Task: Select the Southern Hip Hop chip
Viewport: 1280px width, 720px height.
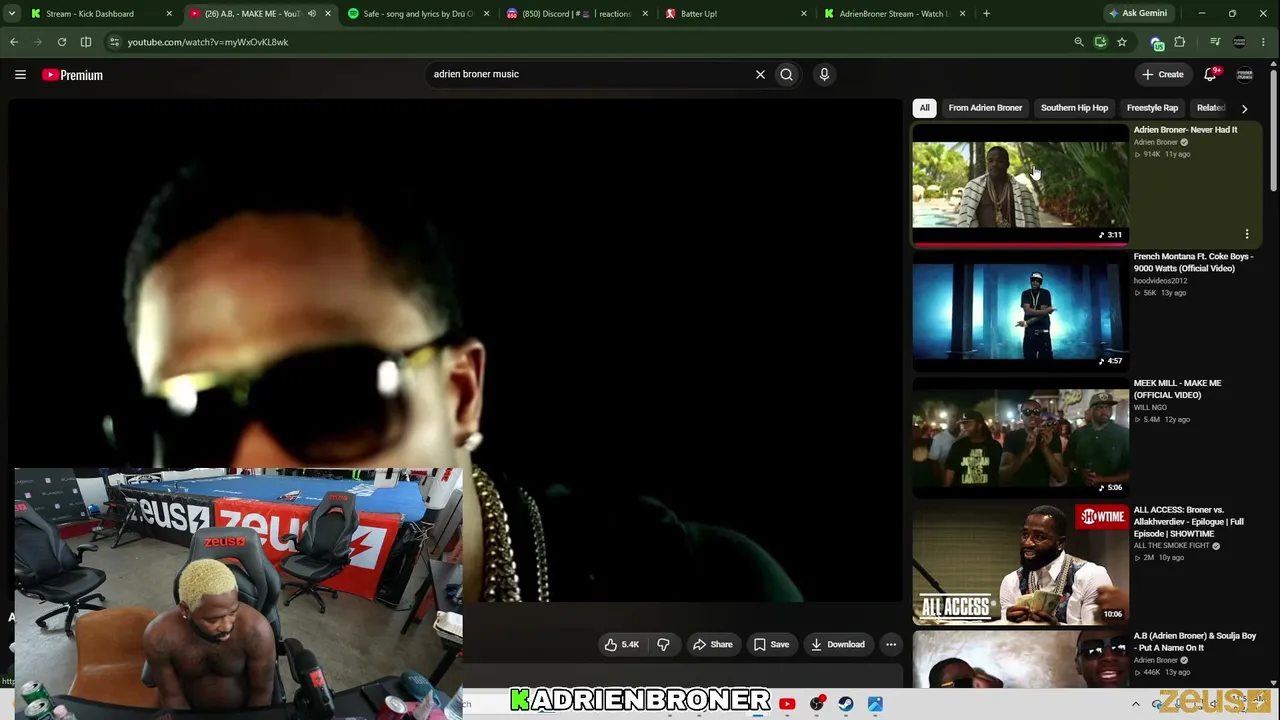Action: point(1074,108)
